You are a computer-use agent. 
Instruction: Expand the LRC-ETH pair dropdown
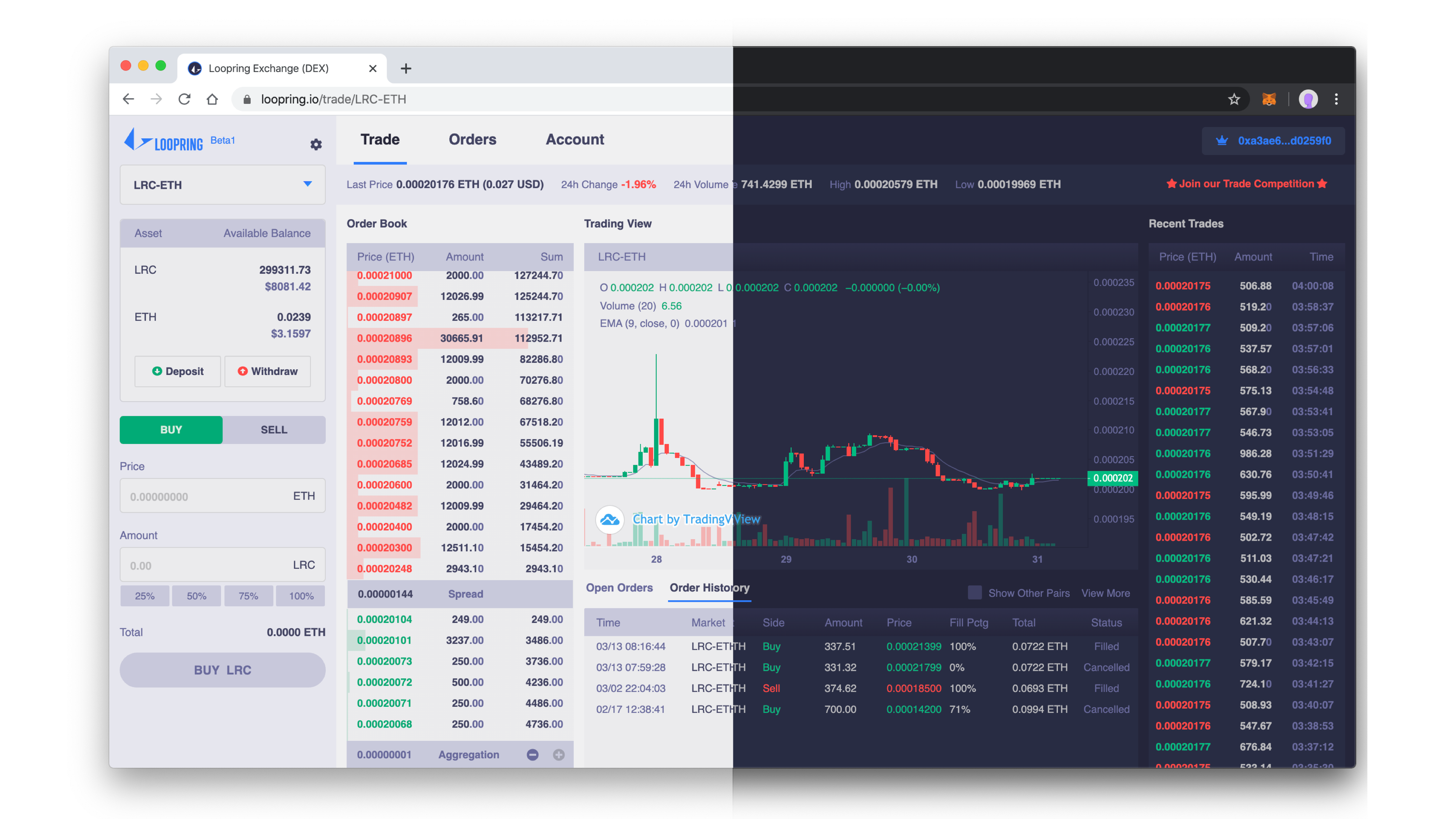tap(222, 185)
